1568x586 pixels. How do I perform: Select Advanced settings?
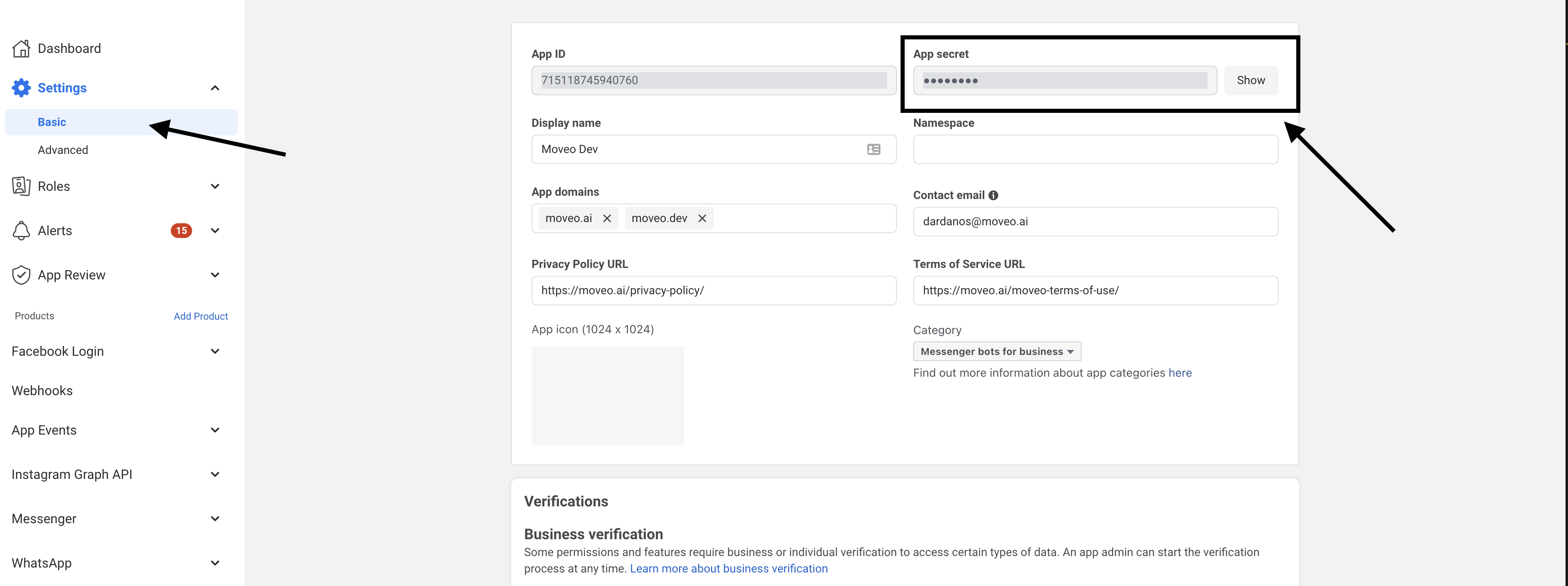[63, 150]
